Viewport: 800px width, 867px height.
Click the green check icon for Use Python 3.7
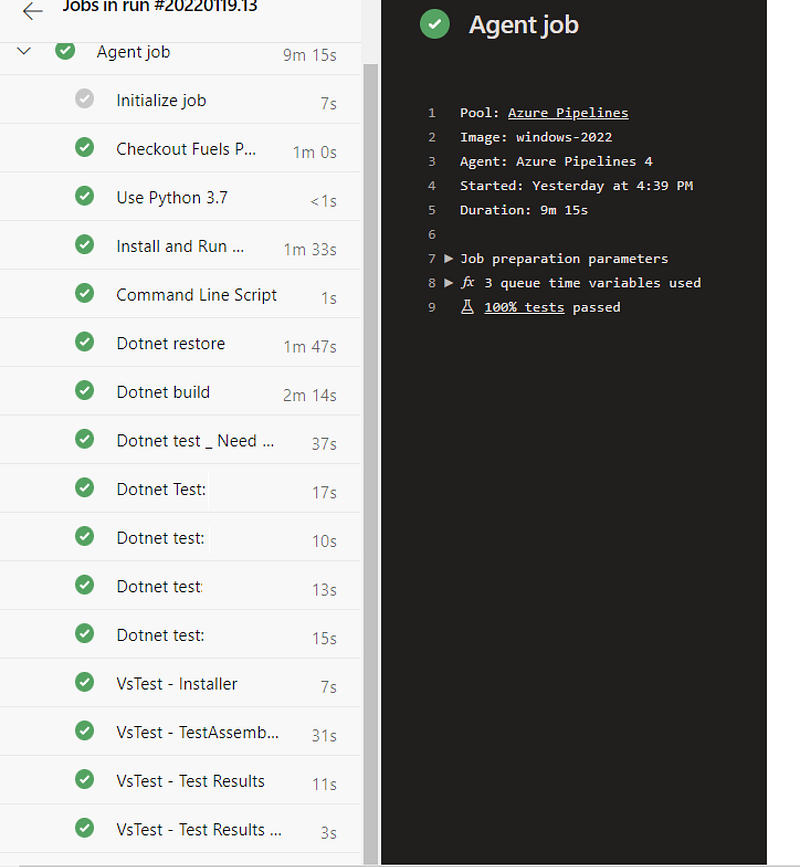point(85,197)
